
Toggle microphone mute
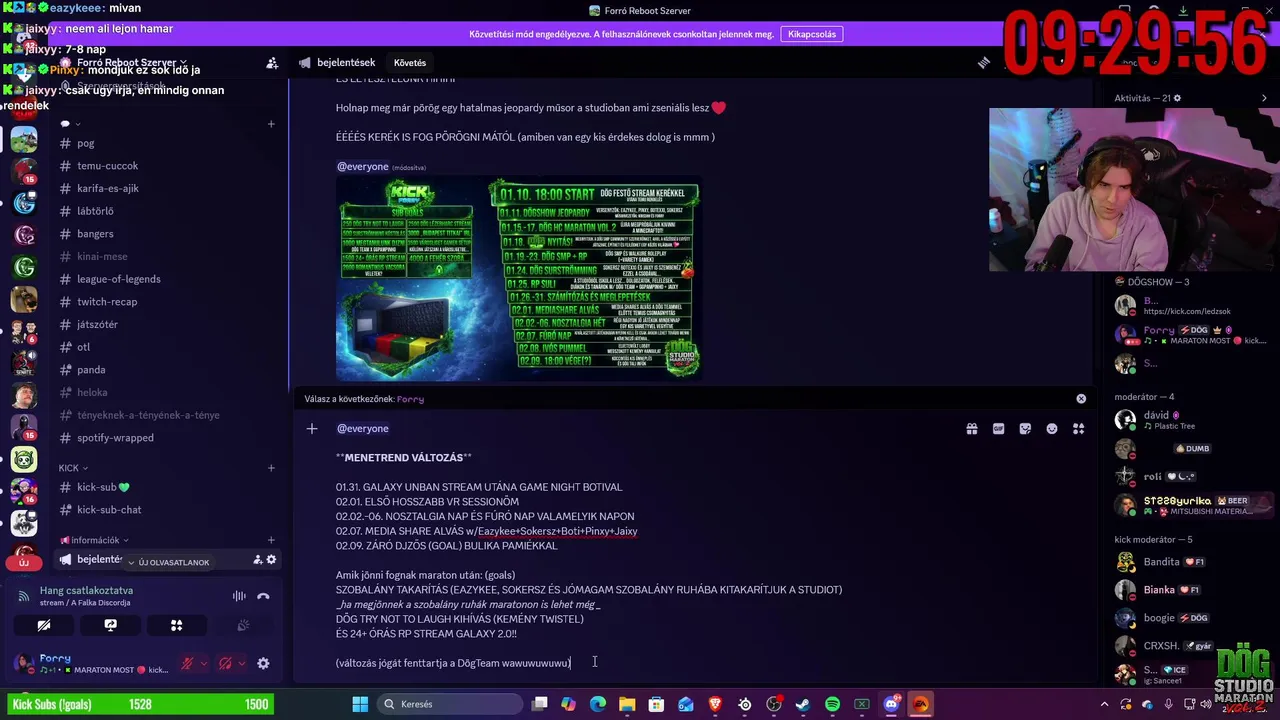point(187,663)
